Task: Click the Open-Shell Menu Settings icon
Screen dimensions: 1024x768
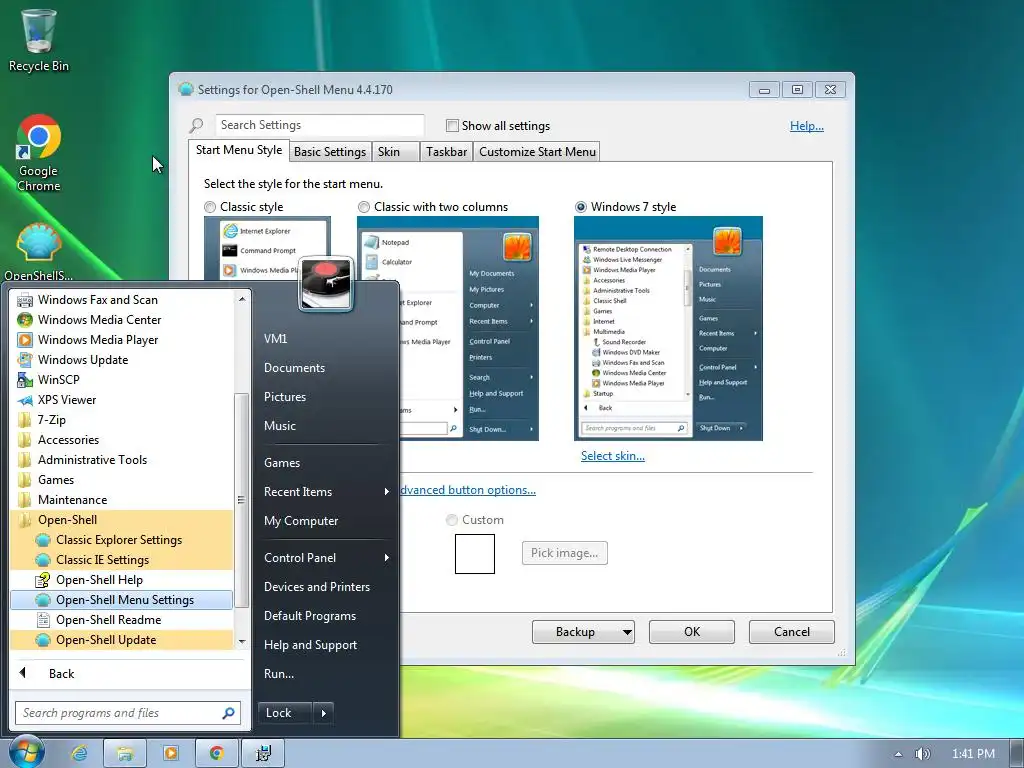Action: coord(43,600)
